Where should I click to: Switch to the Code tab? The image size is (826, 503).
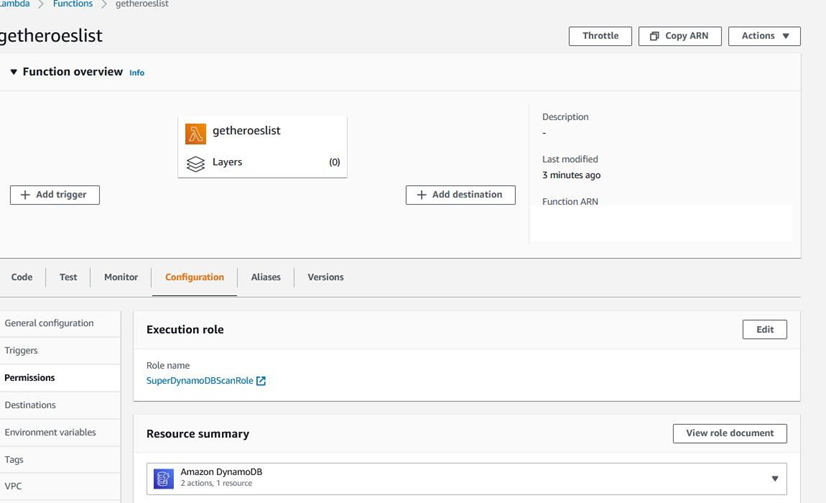pos(22,277)
